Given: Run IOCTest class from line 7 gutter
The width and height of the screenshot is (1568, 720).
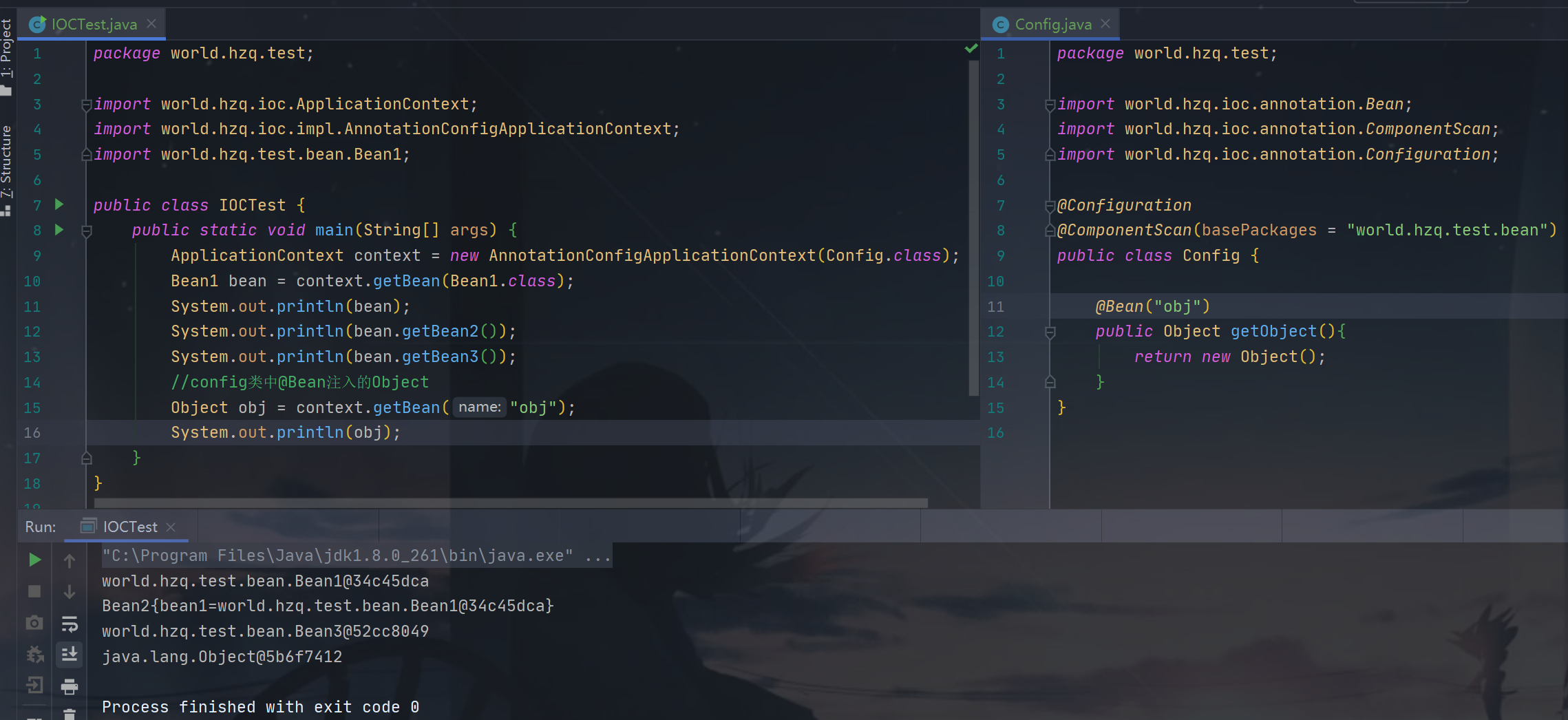Looking at the screenshot, I should coord(59,204).
